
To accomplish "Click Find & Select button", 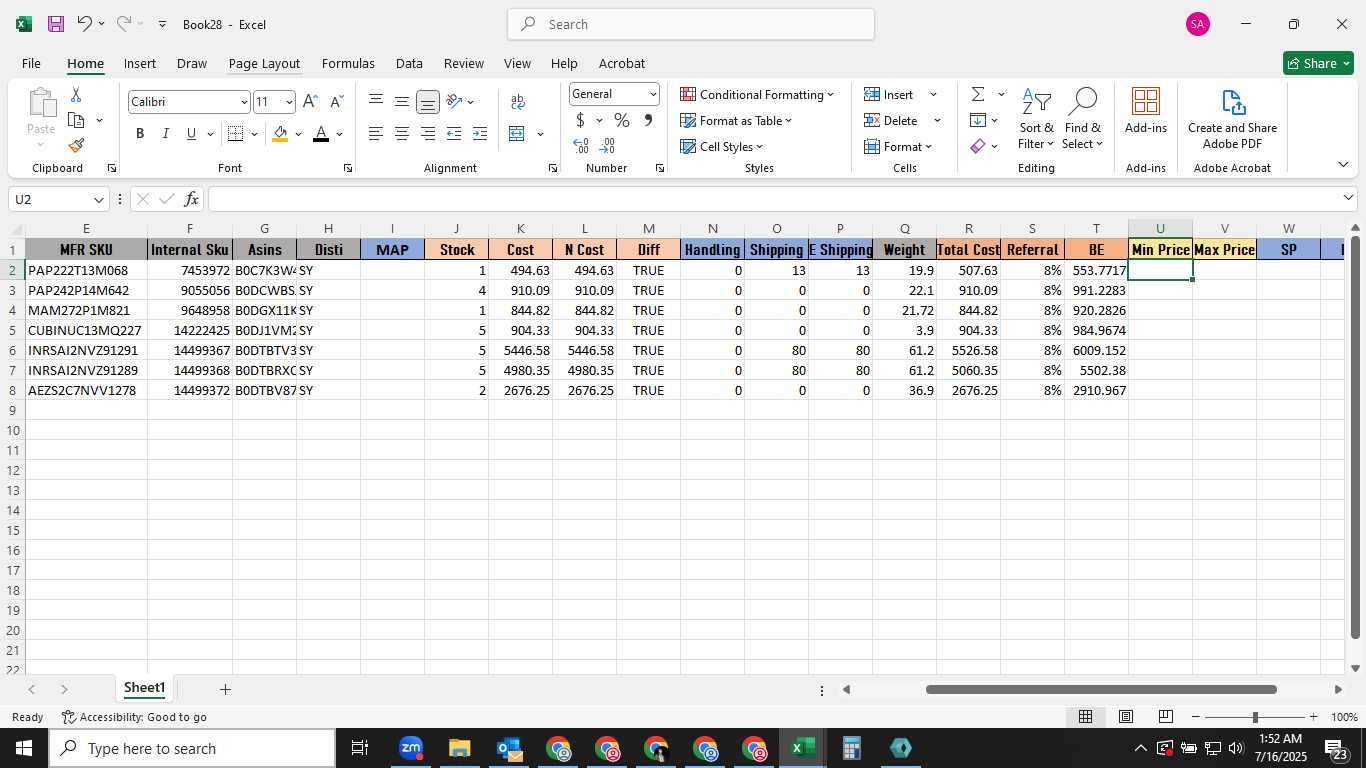I will tap(1083, 118).
